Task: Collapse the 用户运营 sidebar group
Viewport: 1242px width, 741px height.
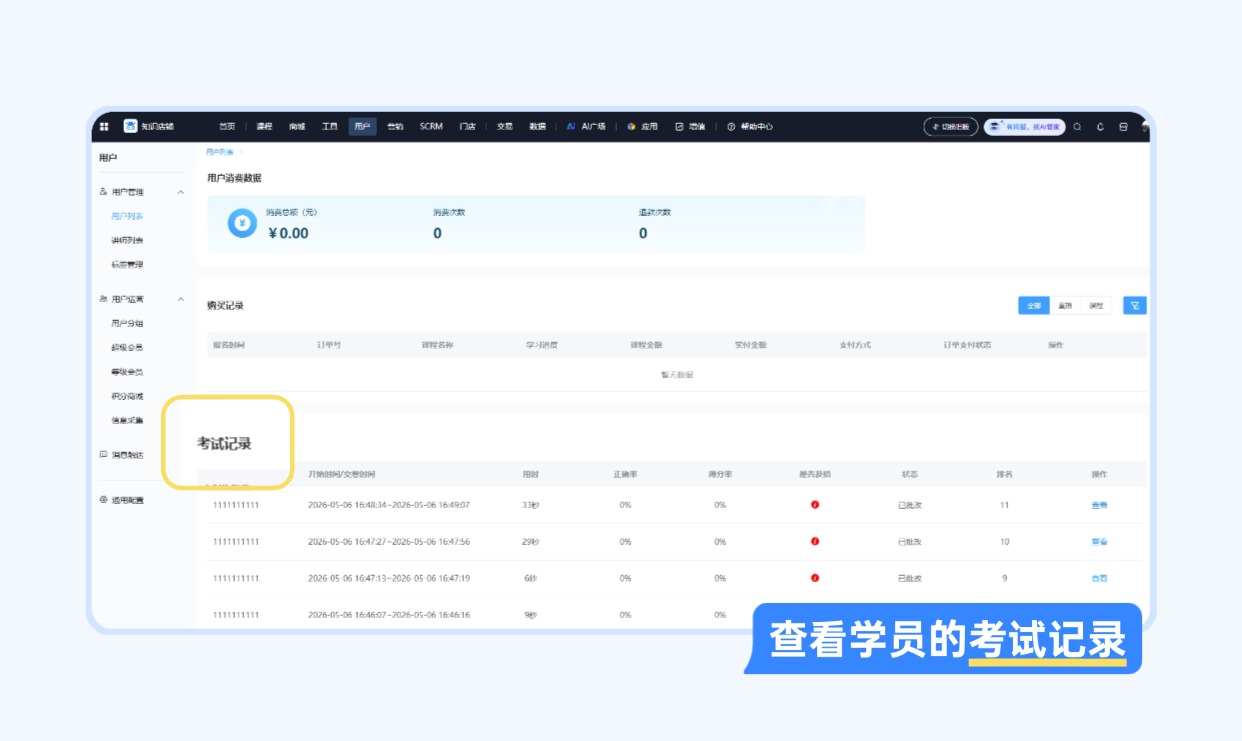Action: coord(181,299)
